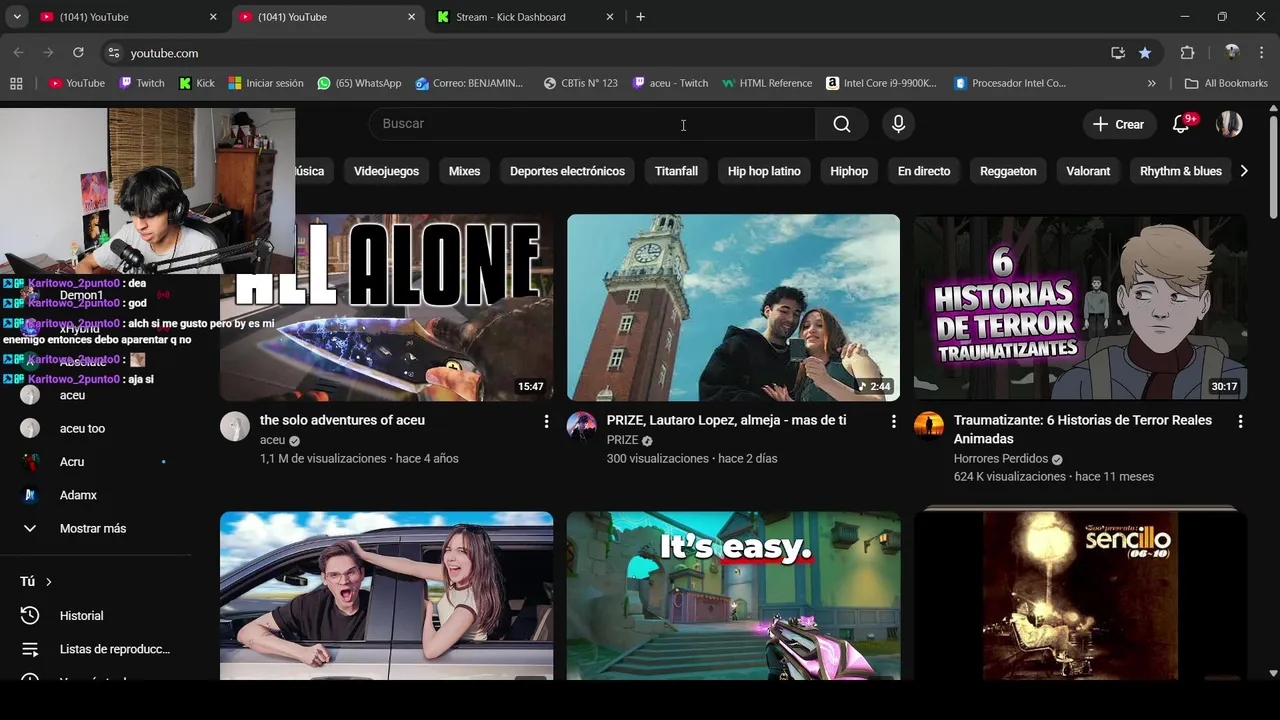Click Horrores Perdidos channel avatar

929,426
